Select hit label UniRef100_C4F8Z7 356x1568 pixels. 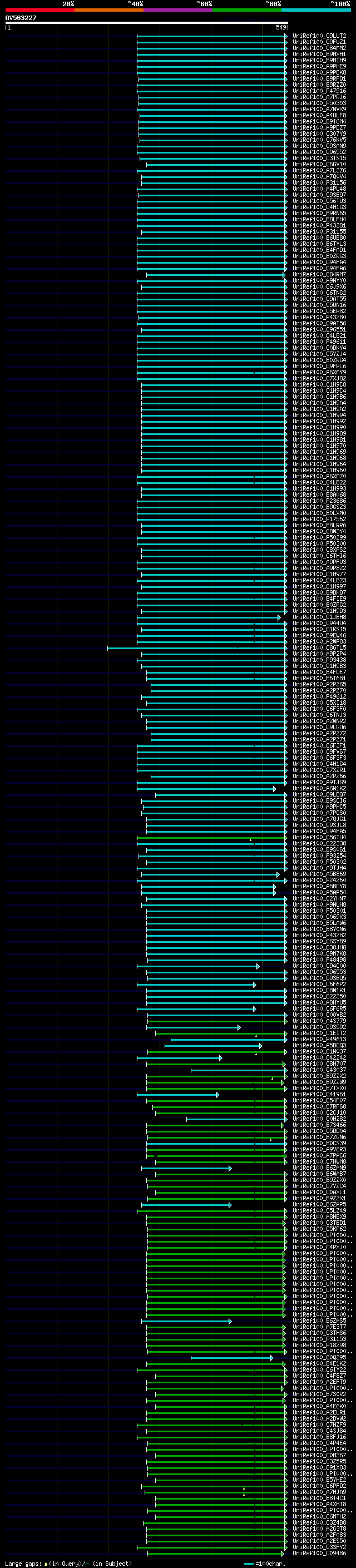tap(319, 1376)
